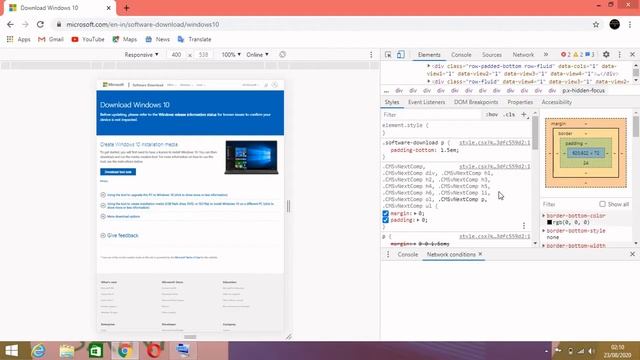Image resolution: width=640 pixels, height=360 pixels.
Task: Open drawer kebab menu beside Console
Action: (388, 254)
